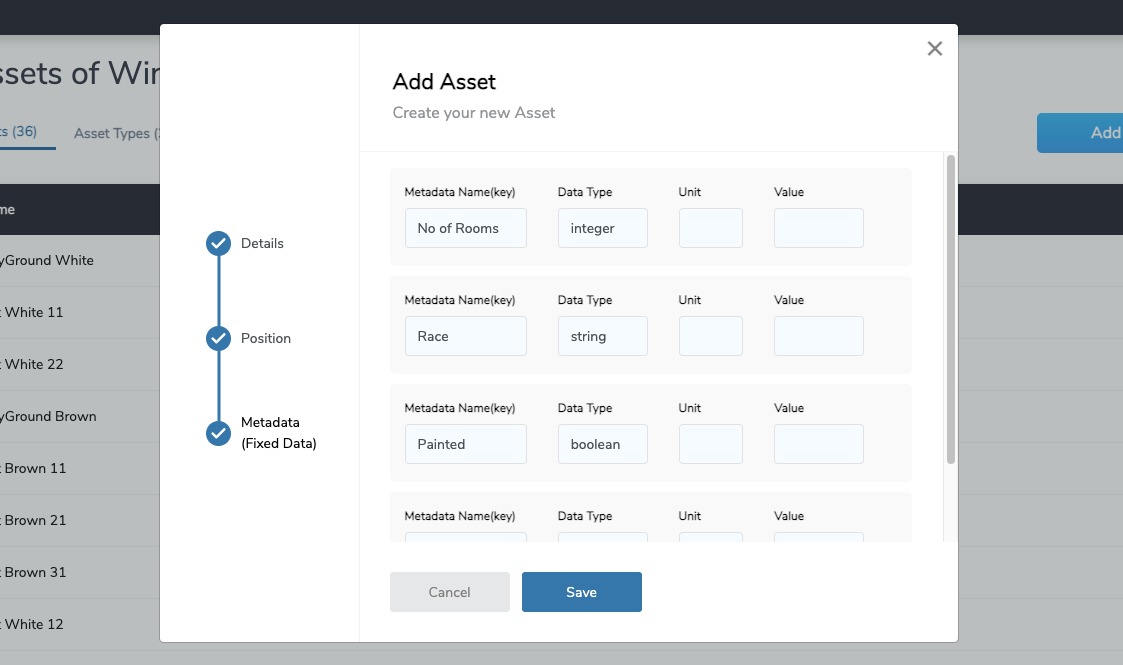Click the Value field in Painted row

coord(819,444)
